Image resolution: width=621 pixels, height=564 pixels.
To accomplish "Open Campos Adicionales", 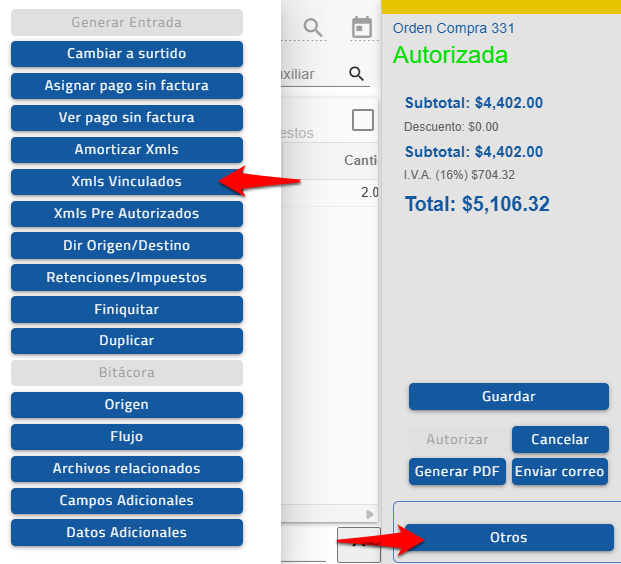I will pyautogui.click(x=127, y=501).
